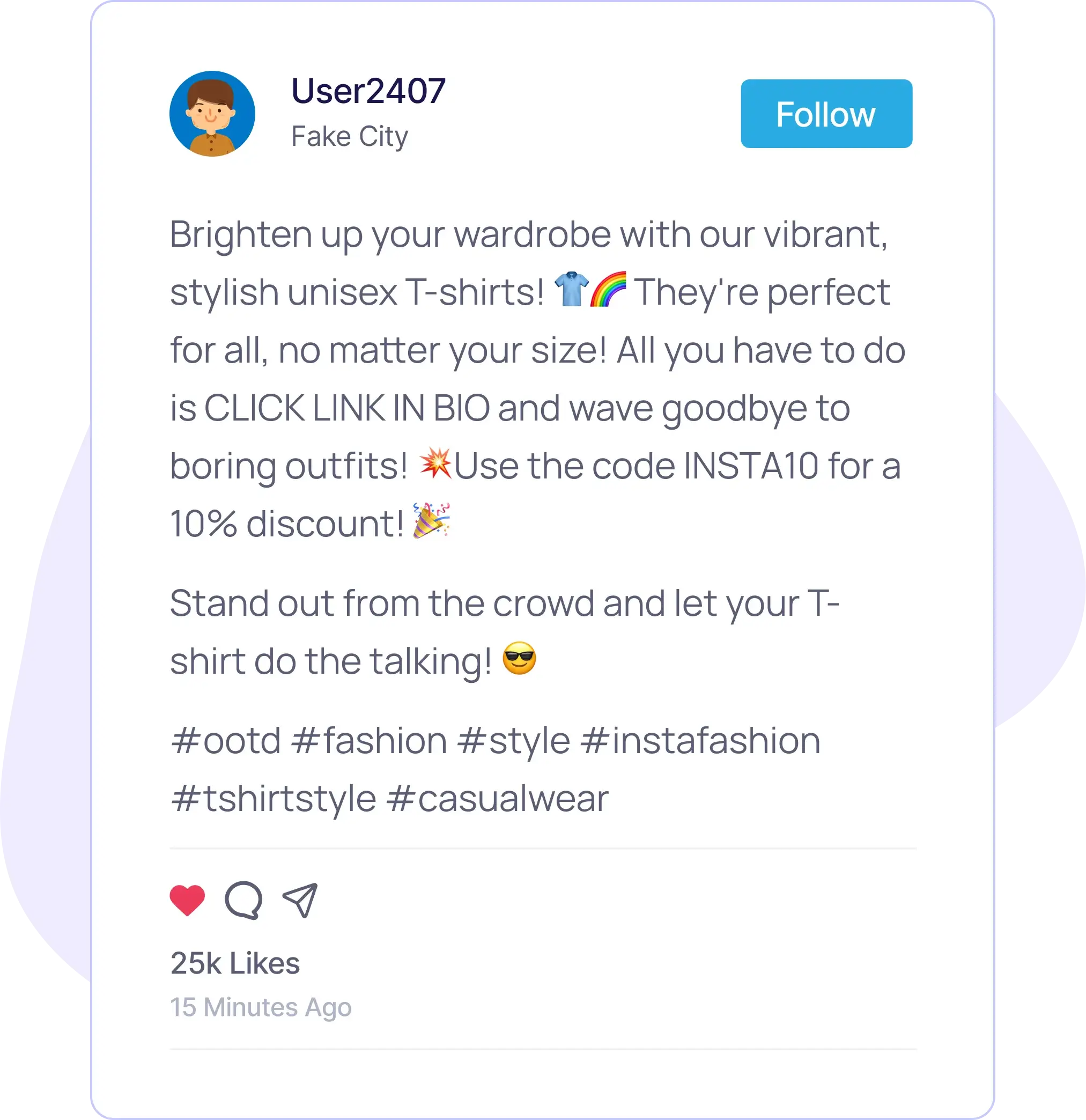Click the User2407 profile avatar

coord(214,114)
